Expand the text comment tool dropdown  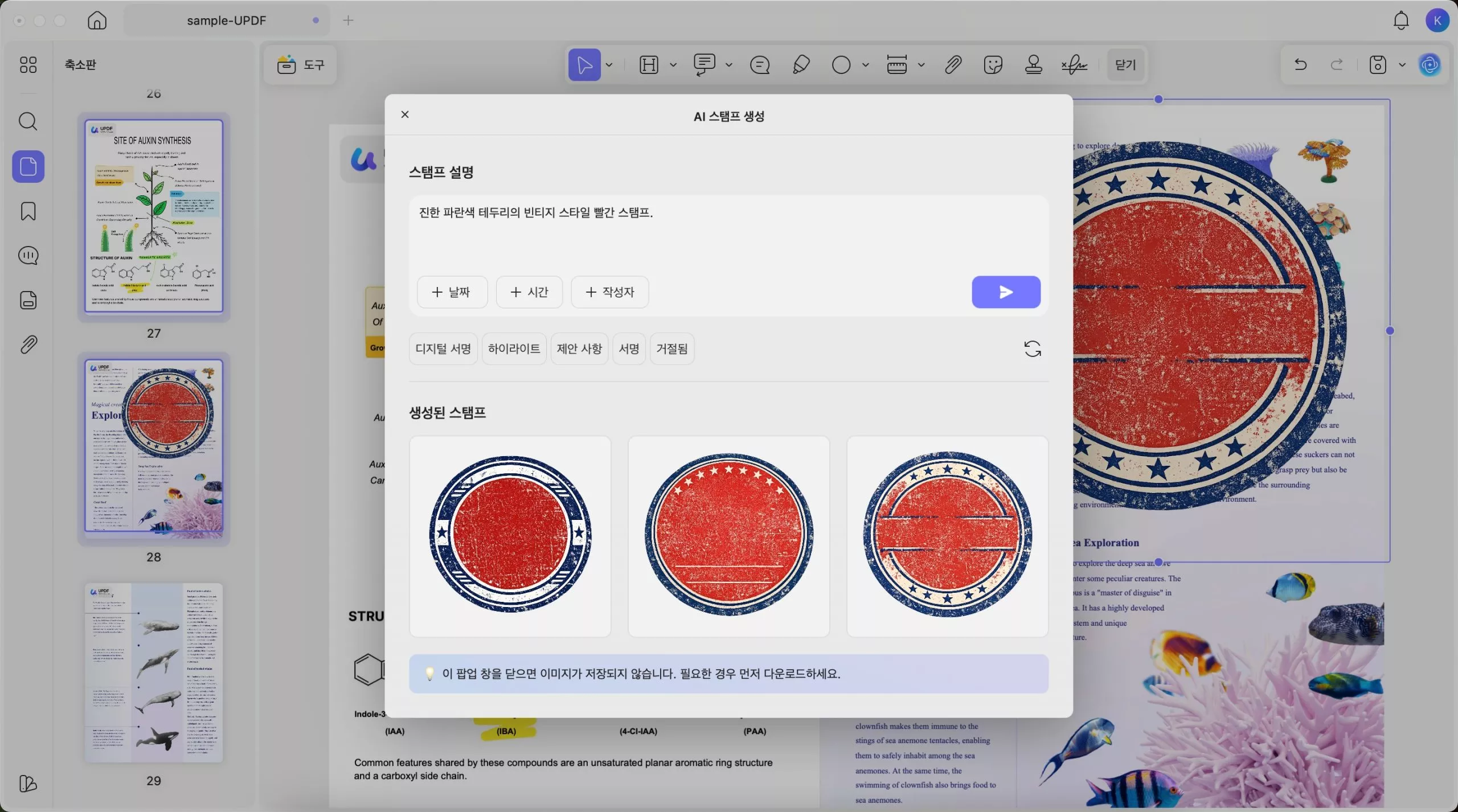click(728, 65)
